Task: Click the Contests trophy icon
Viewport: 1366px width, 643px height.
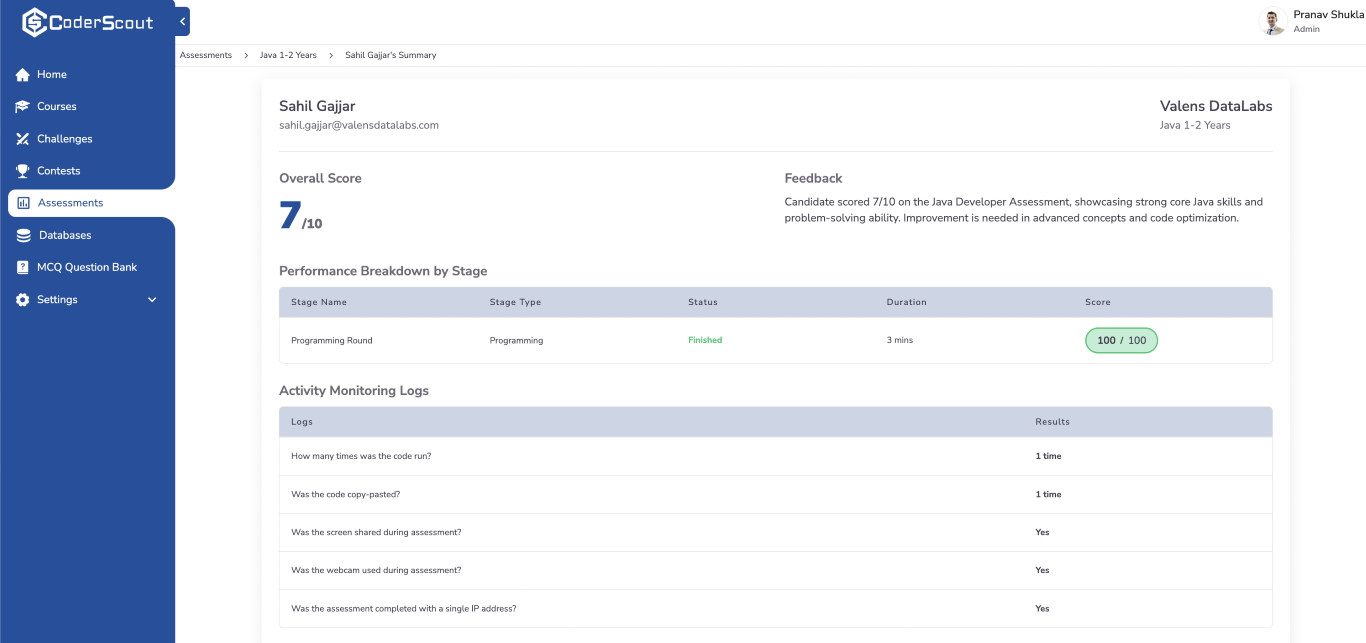Action: (23, 171)
